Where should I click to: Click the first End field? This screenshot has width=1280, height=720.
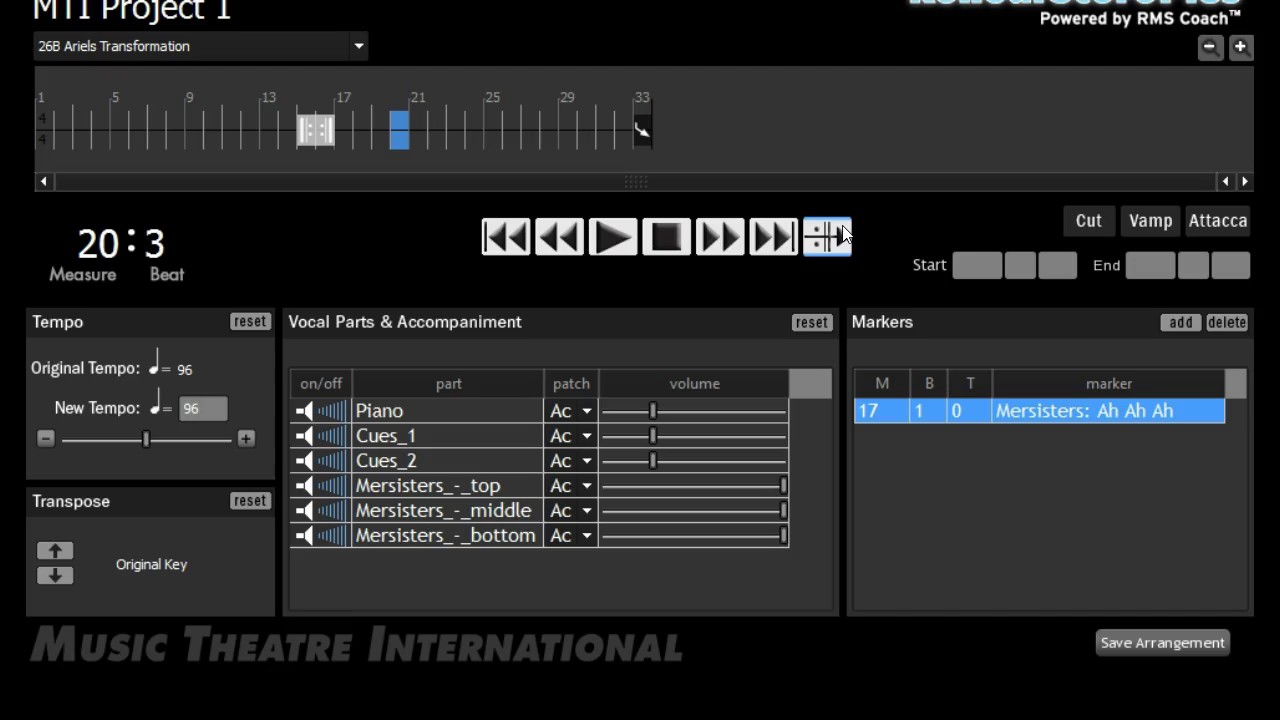point(1150,265)
